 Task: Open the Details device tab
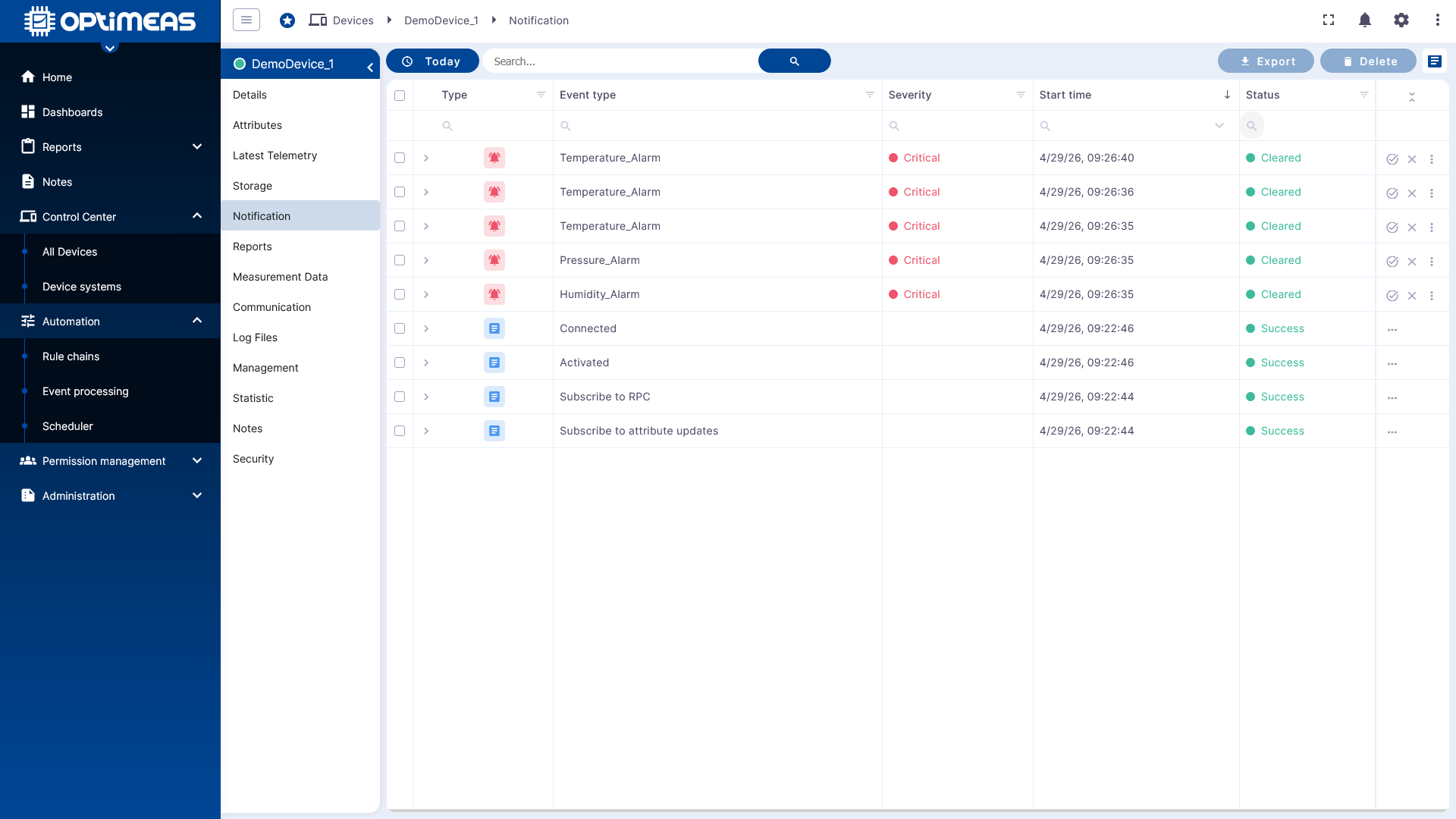(x=300, y=95)
